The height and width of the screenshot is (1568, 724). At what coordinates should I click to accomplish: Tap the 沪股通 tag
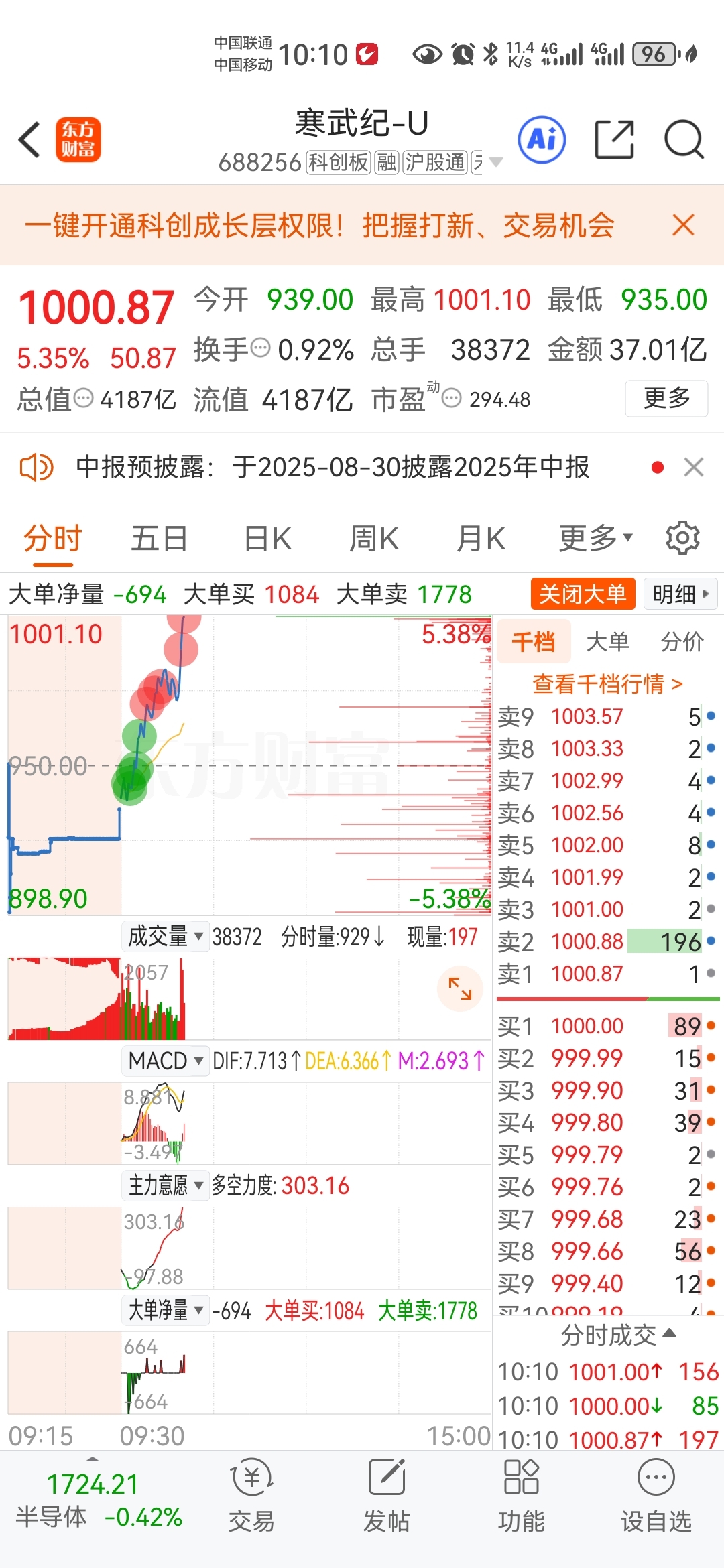434,162
